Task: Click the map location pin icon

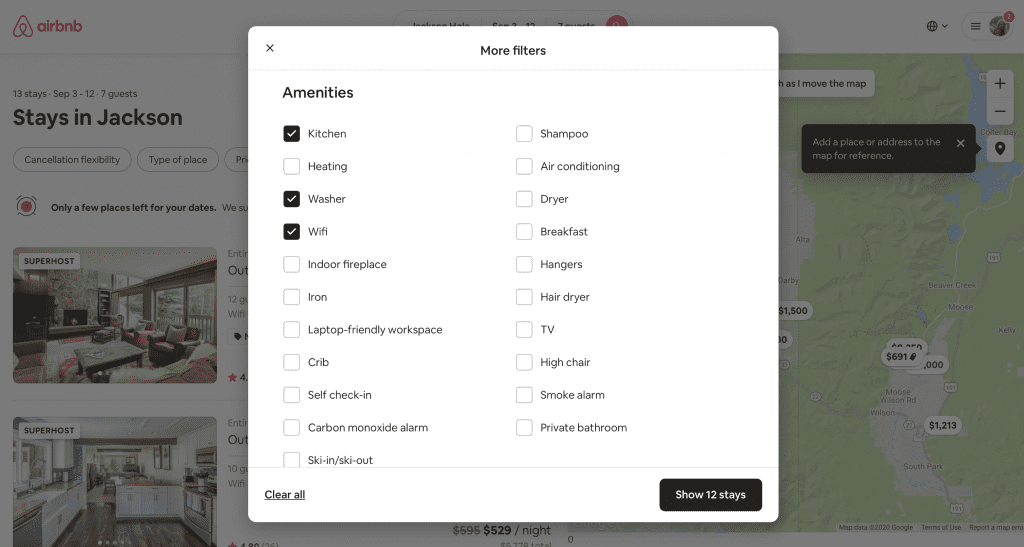Action: [1000, 148]
